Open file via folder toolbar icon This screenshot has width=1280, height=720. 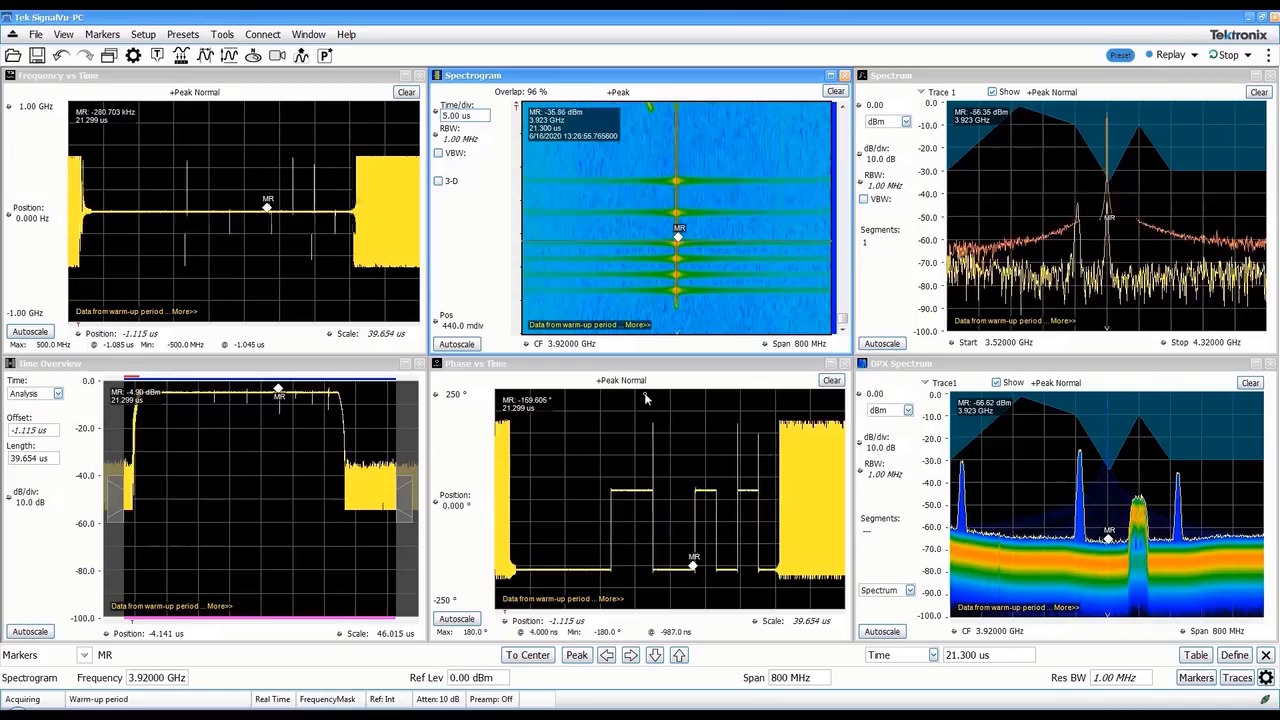(x=13, y=56)
